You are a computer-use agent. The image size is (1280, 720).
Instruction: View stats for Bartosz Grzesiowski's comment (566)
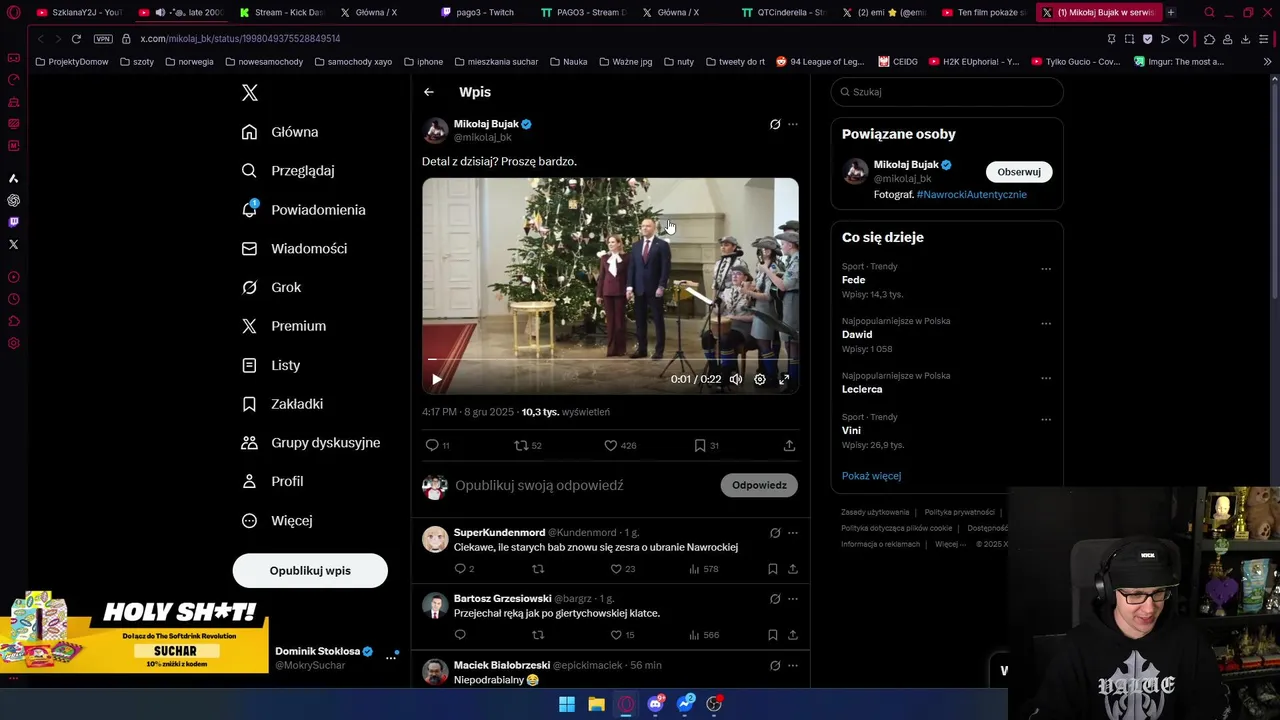(704, 635)
